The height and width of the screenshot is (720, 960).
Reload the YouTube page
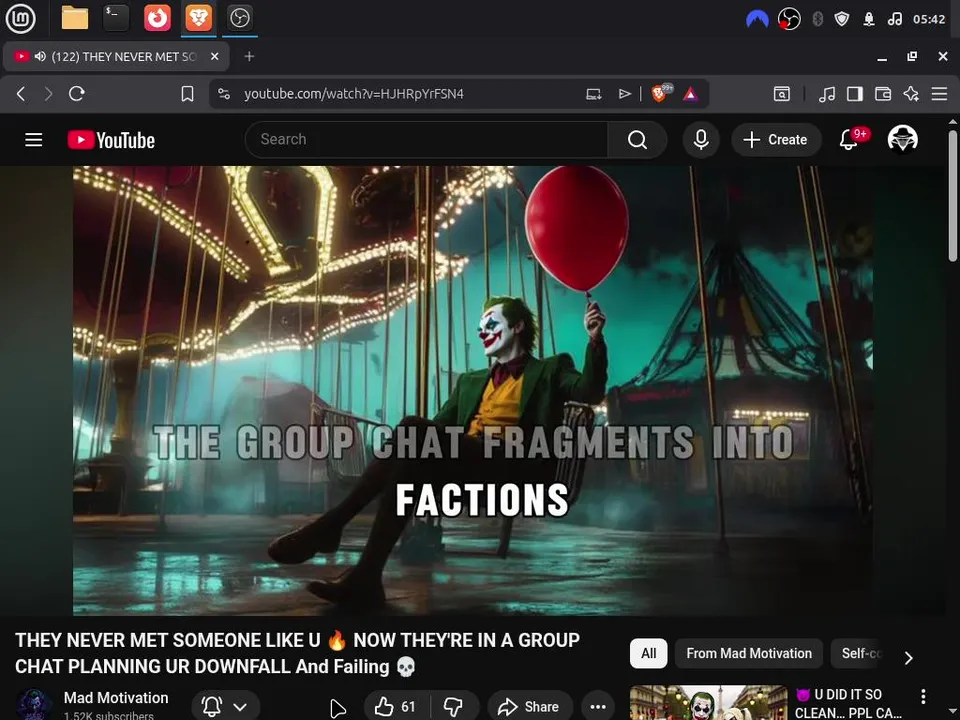click(77, 94)
